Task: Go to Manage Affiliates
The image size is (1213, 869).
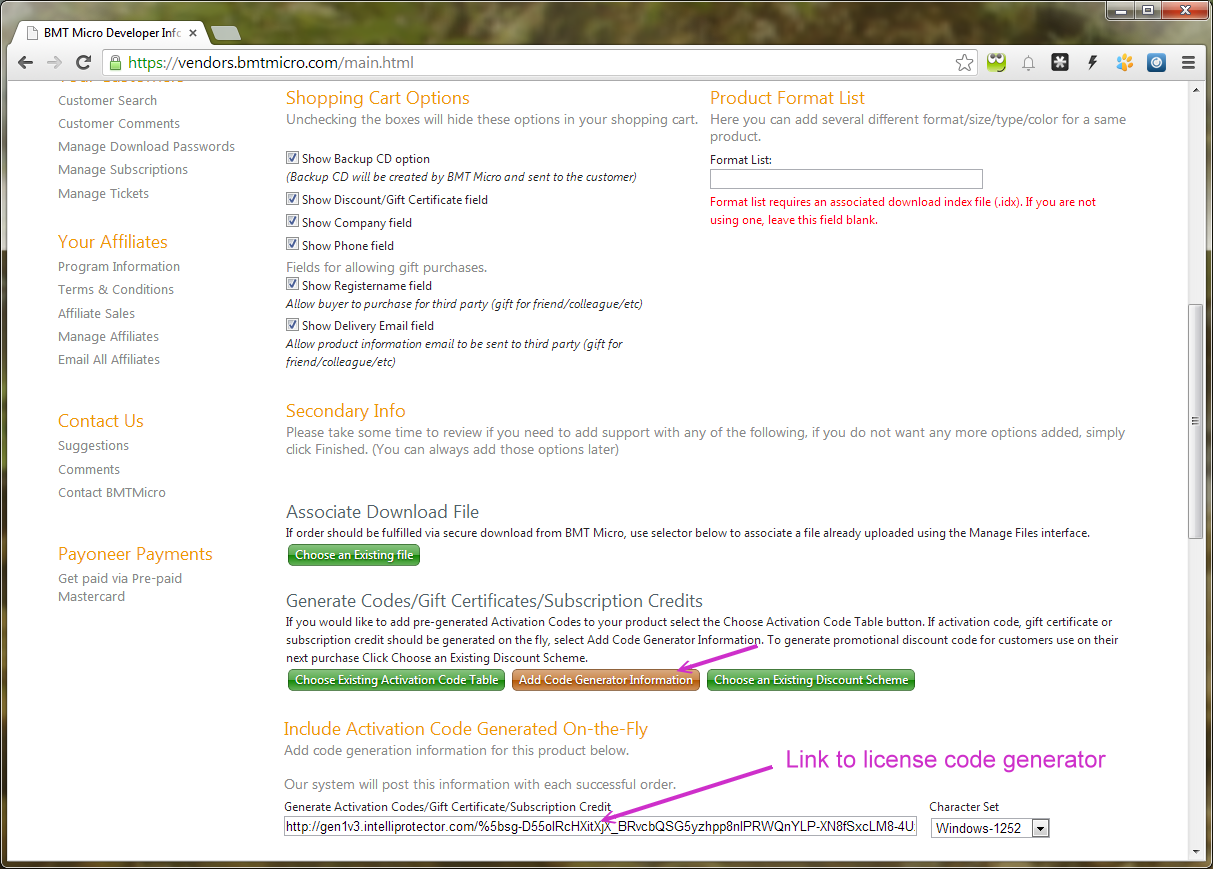Action: [x=108, y=336]
